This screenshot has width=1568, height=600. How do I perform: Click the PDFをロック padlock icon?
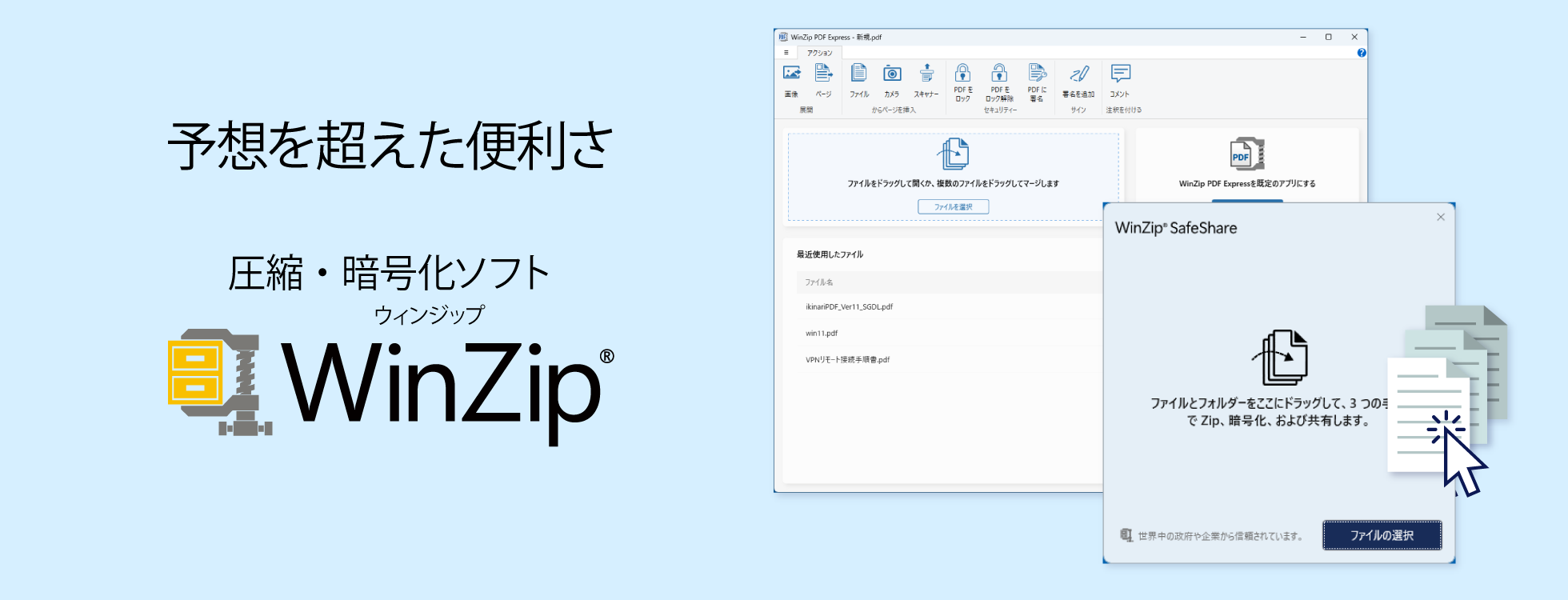click(x=962, y=74)
